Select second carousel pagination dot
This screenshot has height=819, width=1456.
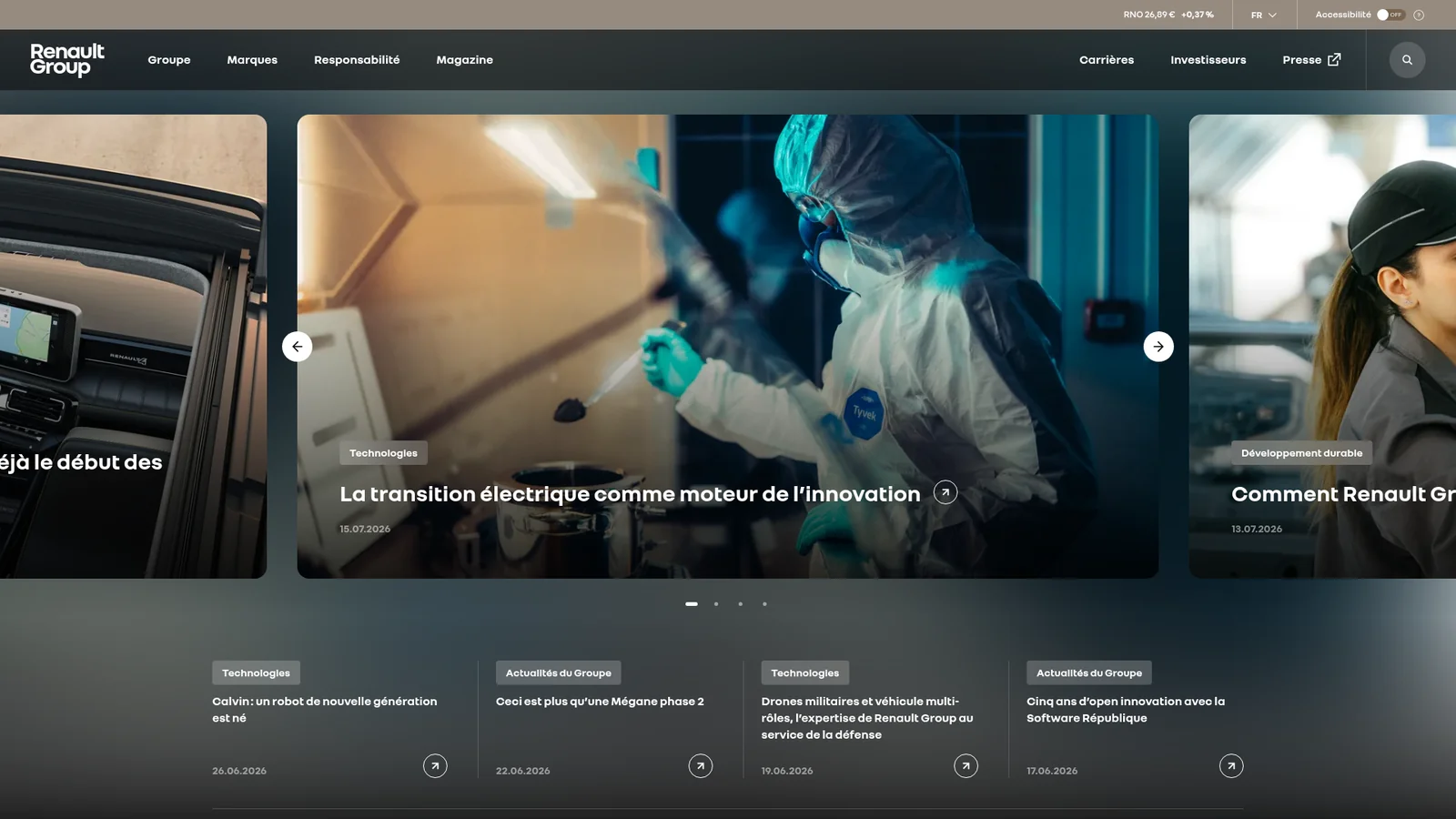pos(716,604)
